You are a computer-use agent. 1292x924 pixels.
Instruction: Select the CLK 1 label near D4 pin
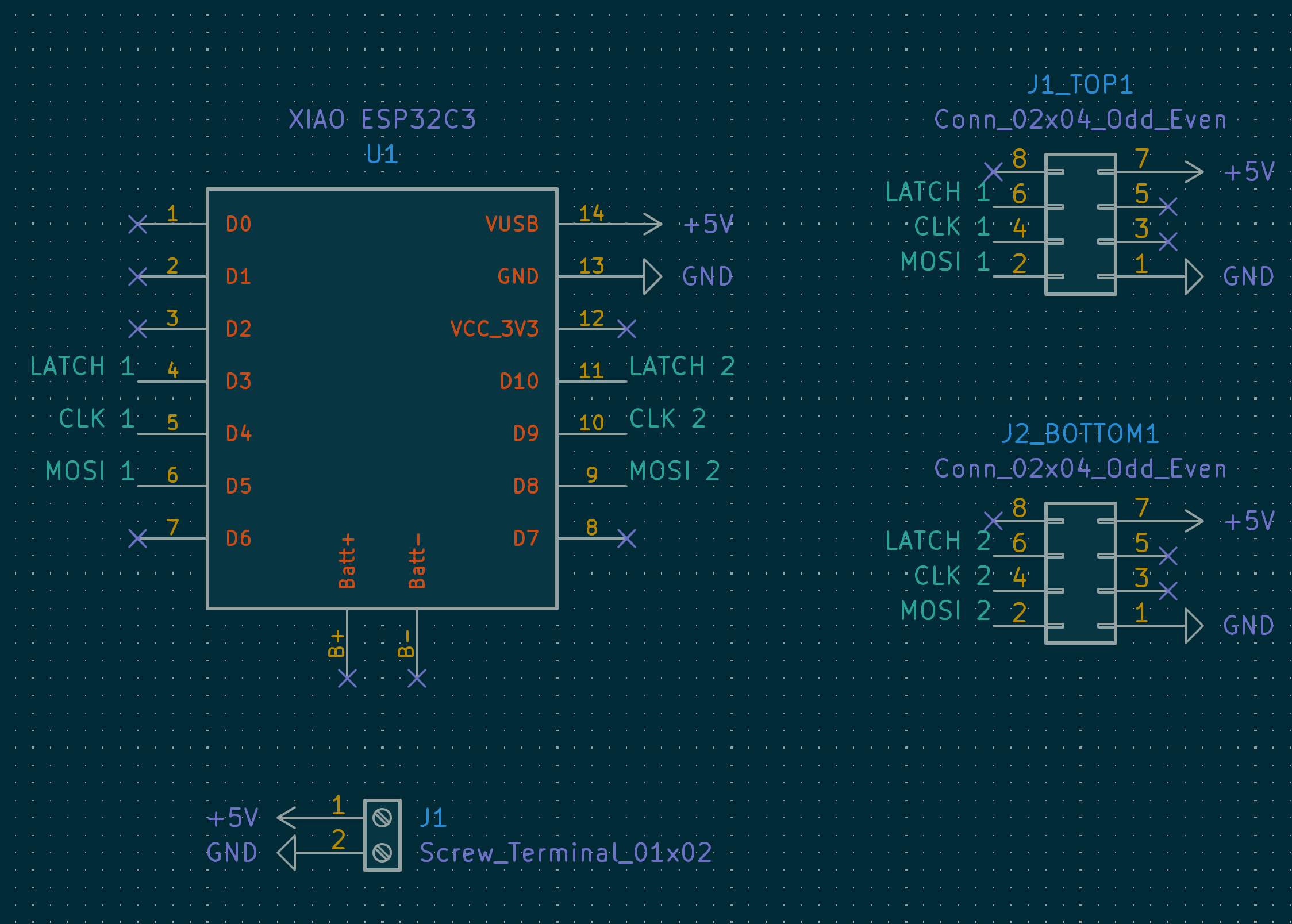coord(97,418)
